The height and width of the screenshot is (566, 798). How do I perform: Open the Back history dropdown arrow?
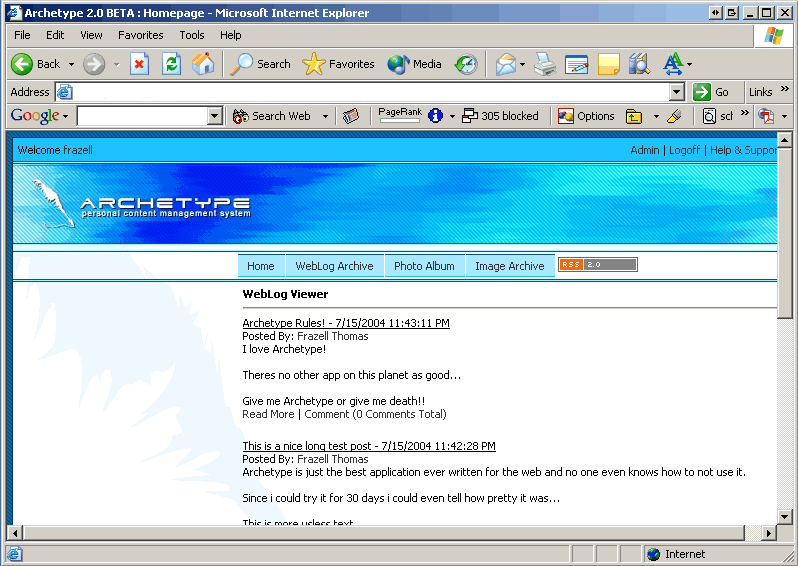pyautogui.click(x=71, y=65)
